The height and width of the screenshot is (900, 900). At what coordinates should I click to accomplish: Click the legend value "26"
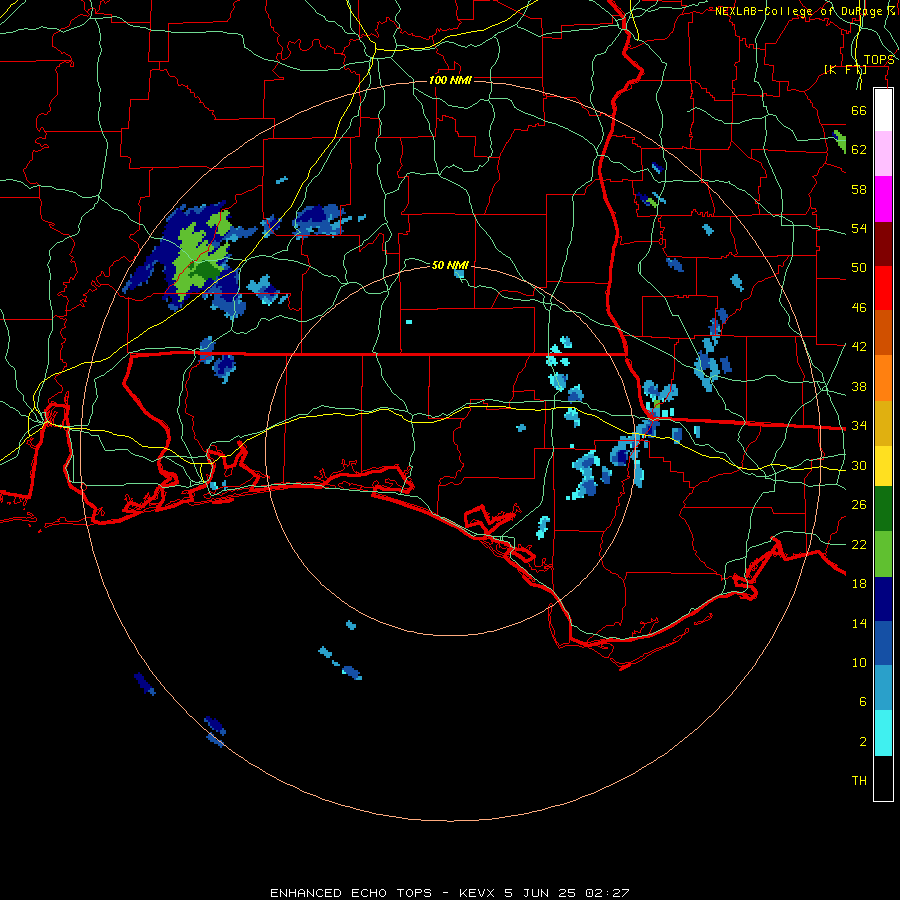[859, 505]
